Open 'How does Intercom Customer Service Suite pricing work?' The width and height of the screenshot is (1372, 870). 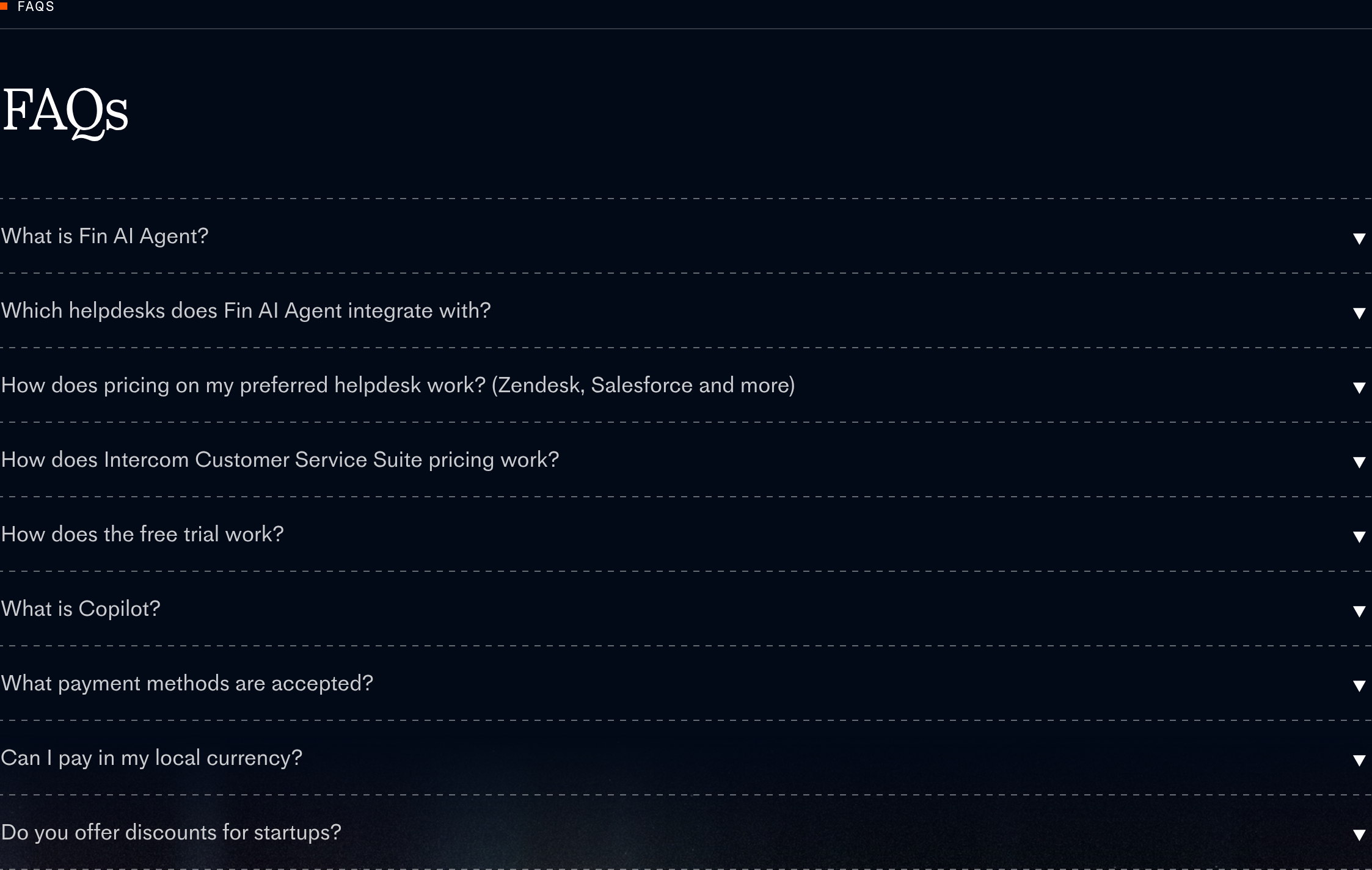(280, 460)
